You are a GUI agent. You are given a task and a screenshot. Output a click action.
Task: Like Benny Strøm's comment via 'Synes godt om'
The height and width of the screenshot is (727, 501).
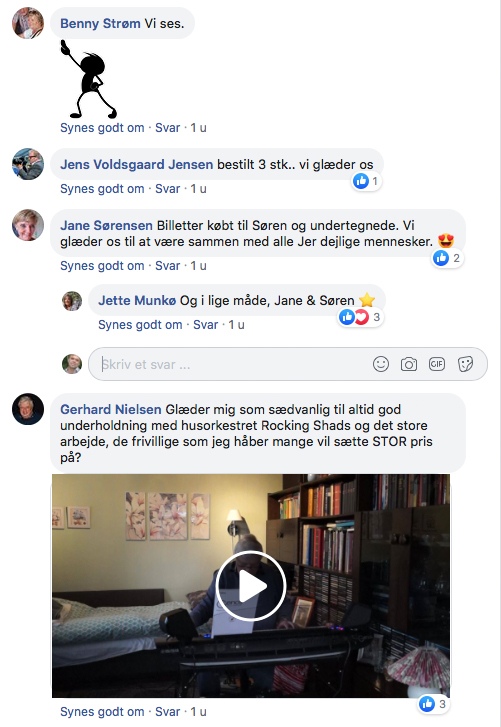[102, 128]
